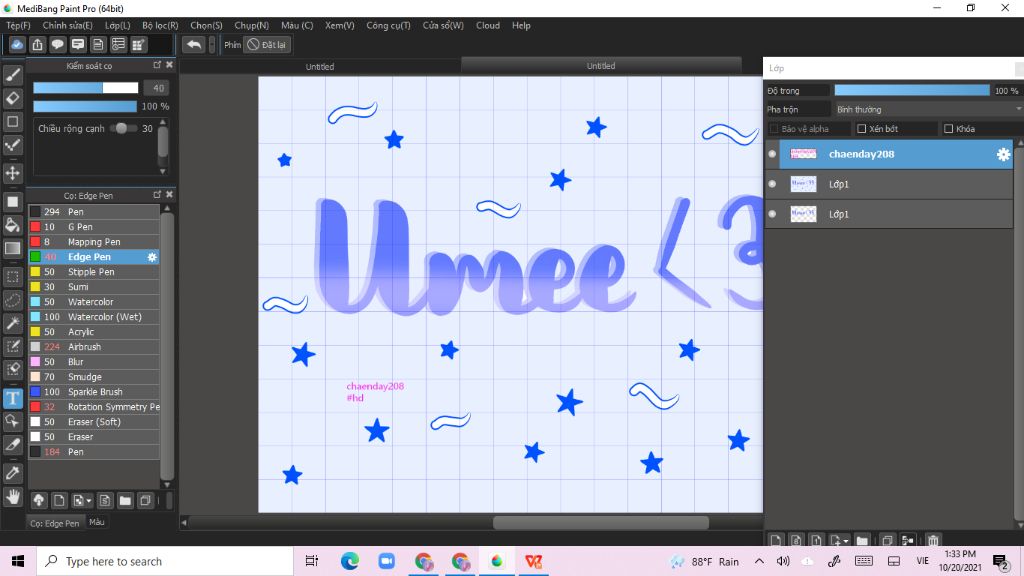The height and width of the screenshot is (576, 1024).
Task: Open the cloud save icon in the top toolbar
Action: [x=17, y=44]
